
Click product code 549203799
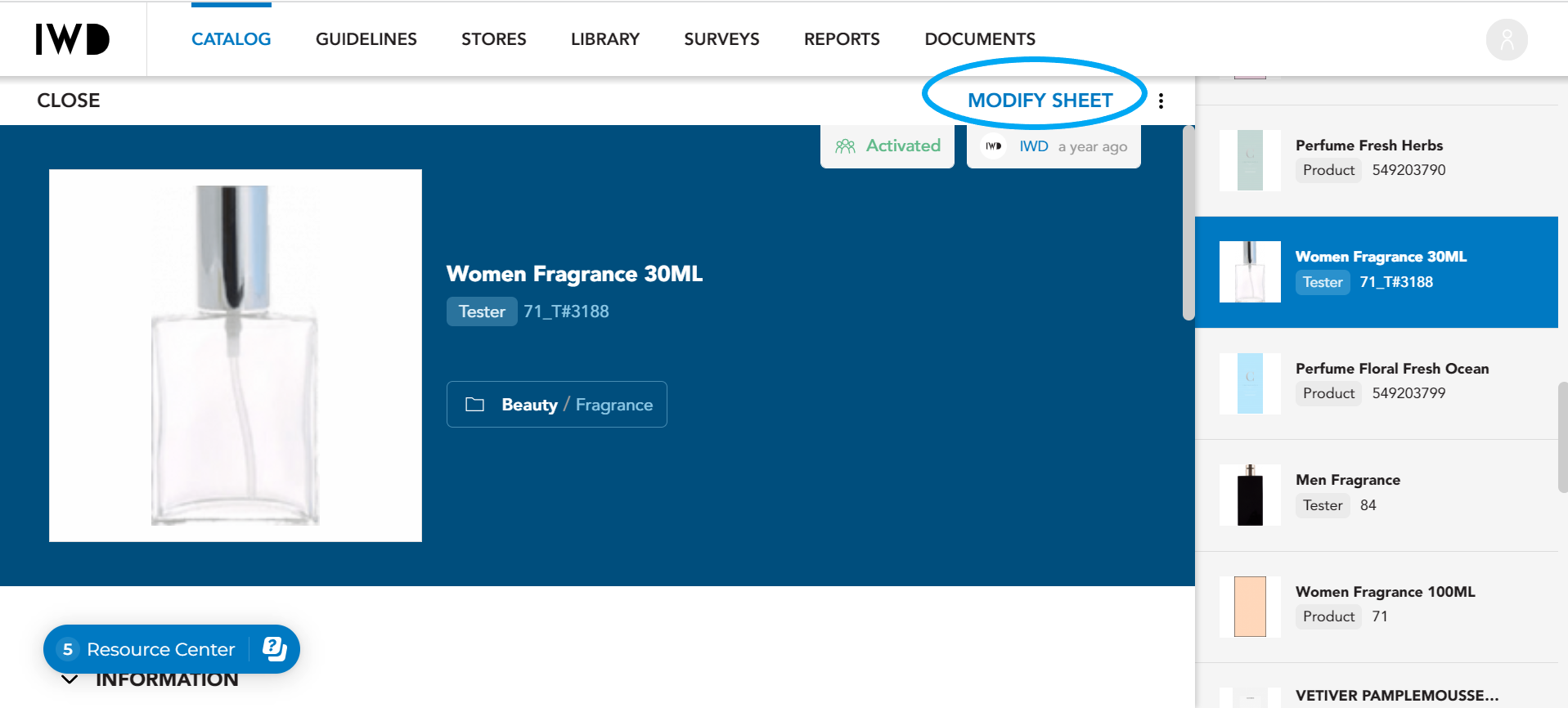[x=1409, y=393]
